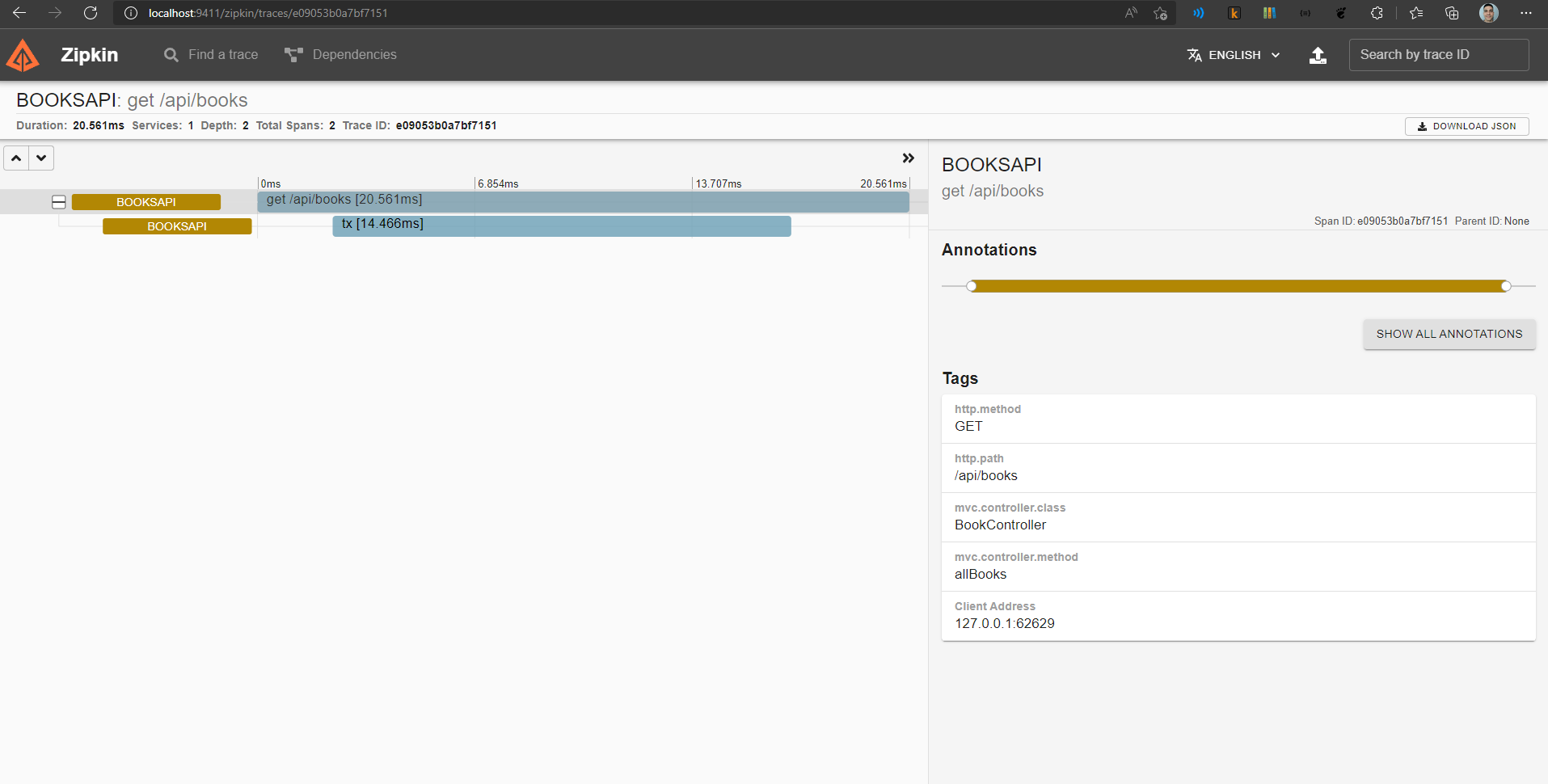Click the blue sound waves extension icon

coord(1199,13)
